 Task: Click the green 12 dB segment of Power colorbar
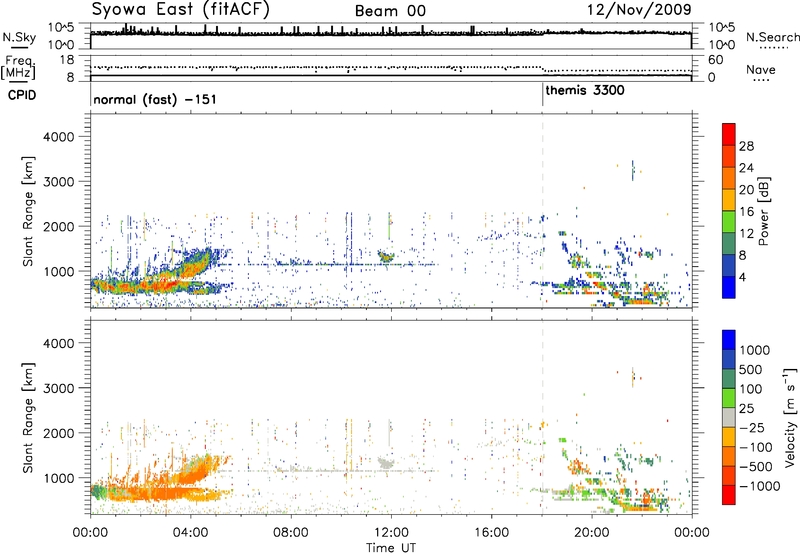(x=729, y=221)
